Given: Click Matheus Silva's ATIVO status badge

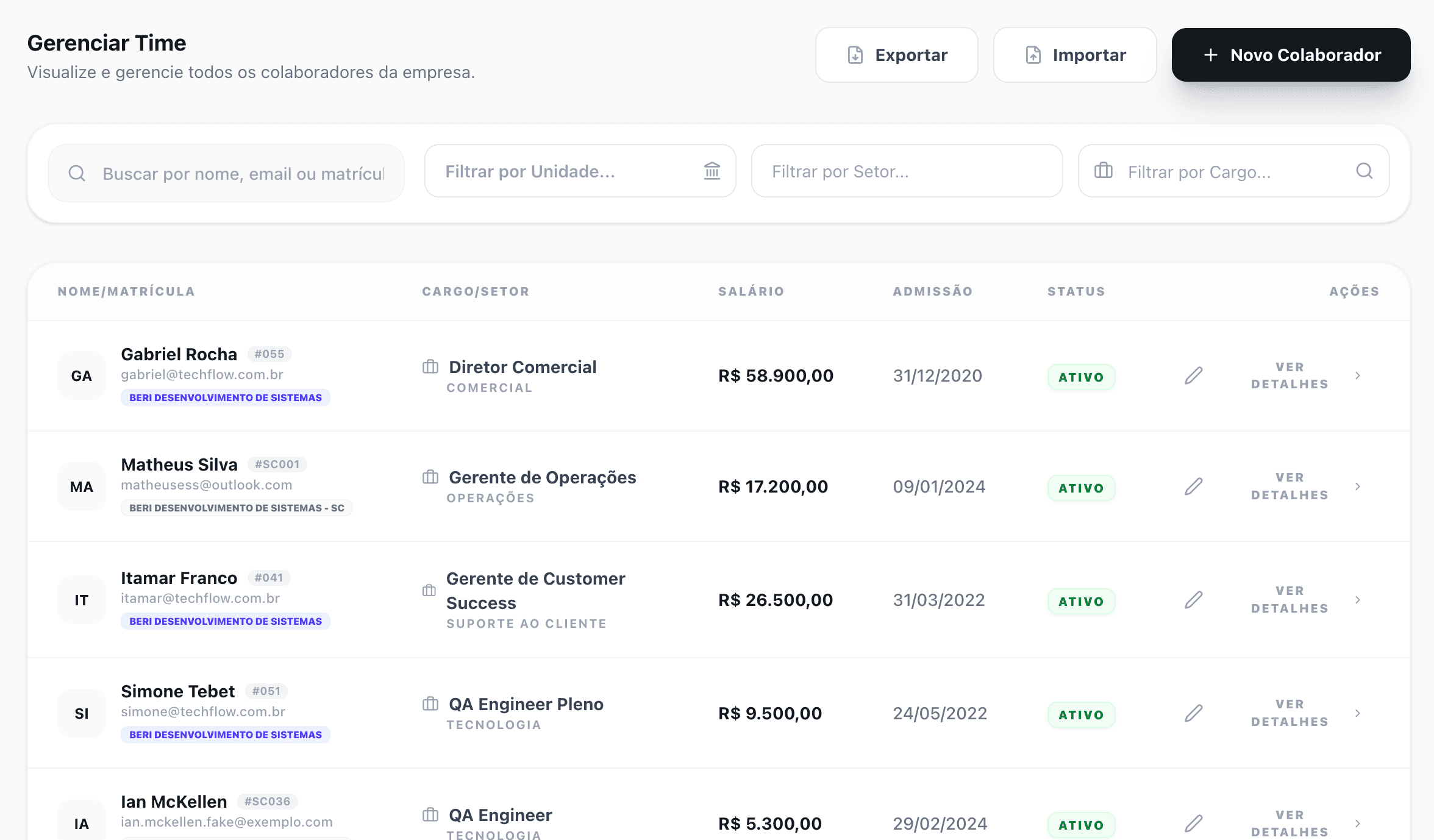Looking at the screenshot, I should tap(1081, 487).
